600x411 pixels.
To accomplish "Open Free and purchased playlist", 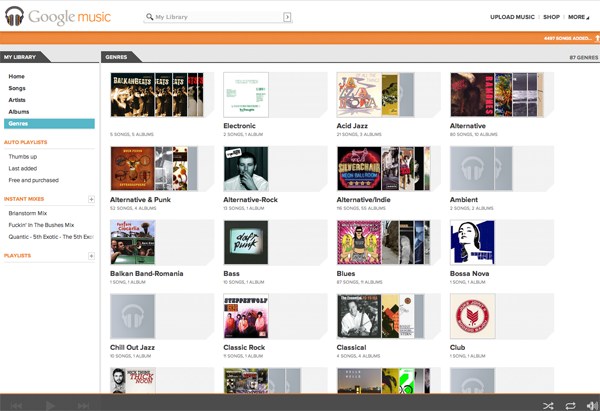I will click(x=34, y=180).
